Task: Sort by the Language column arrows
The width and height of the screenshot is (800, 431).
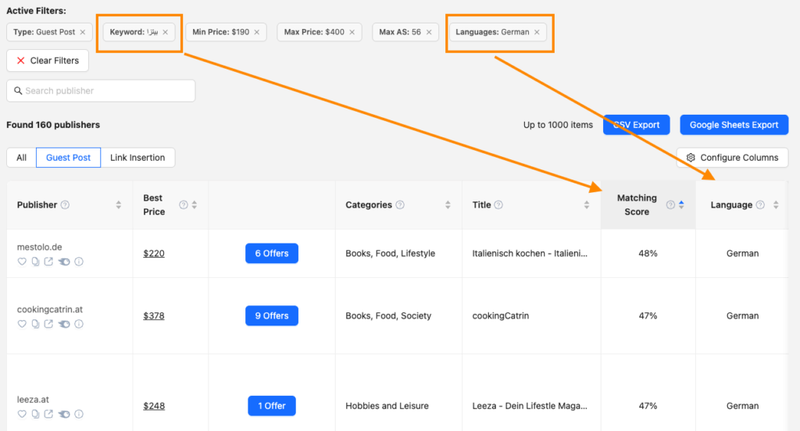Action: pyautogui.click(x=775, y=206)
